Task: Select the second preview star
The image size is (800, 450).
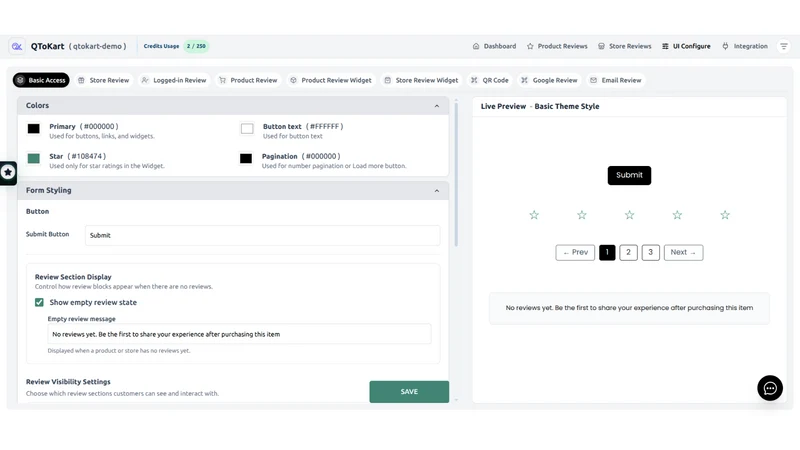Action: tap(582, 215)
